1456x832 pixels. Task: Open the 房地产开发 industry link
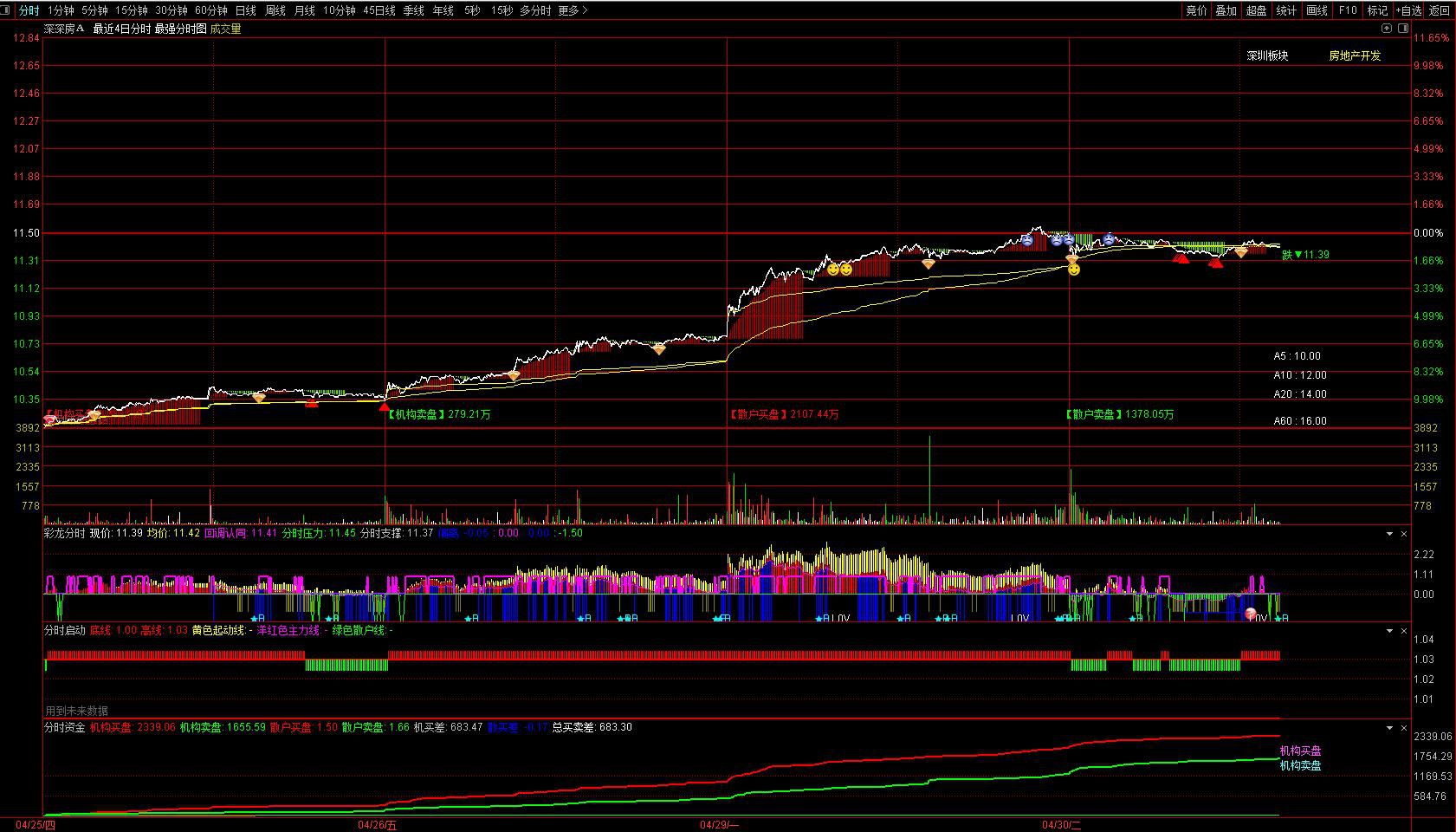point(1355,55)
